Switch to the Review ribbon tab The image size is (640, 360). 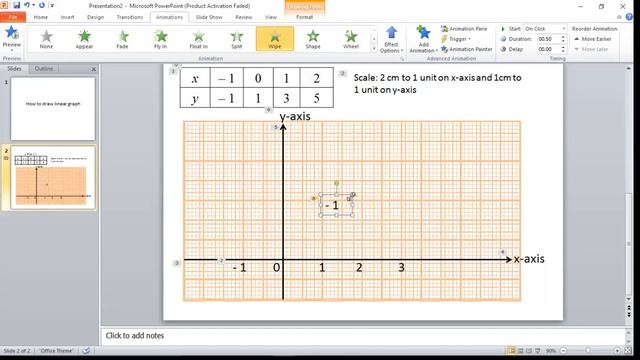click(244, 17)
